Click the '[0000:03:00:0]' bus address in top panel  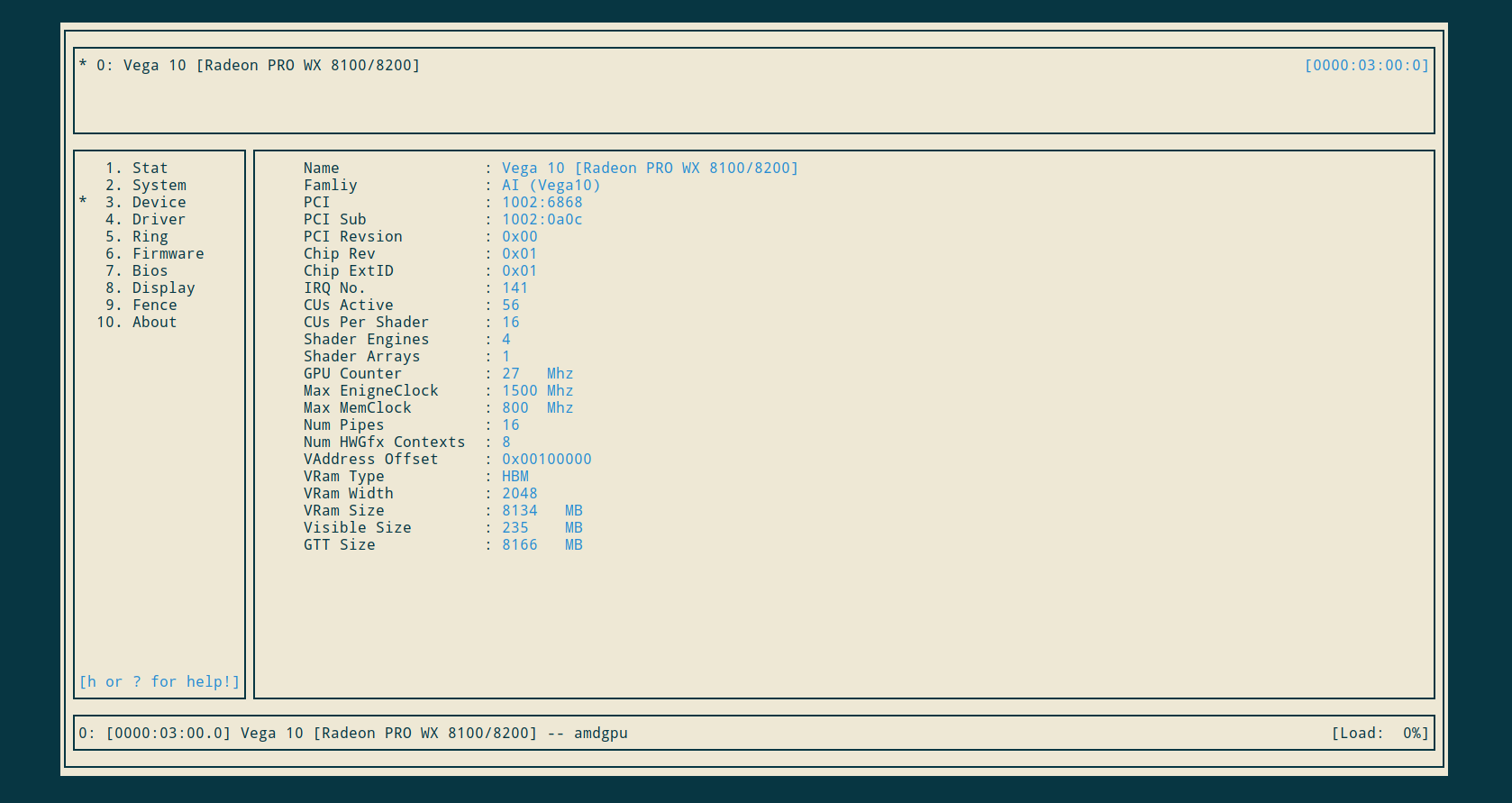1367,65
